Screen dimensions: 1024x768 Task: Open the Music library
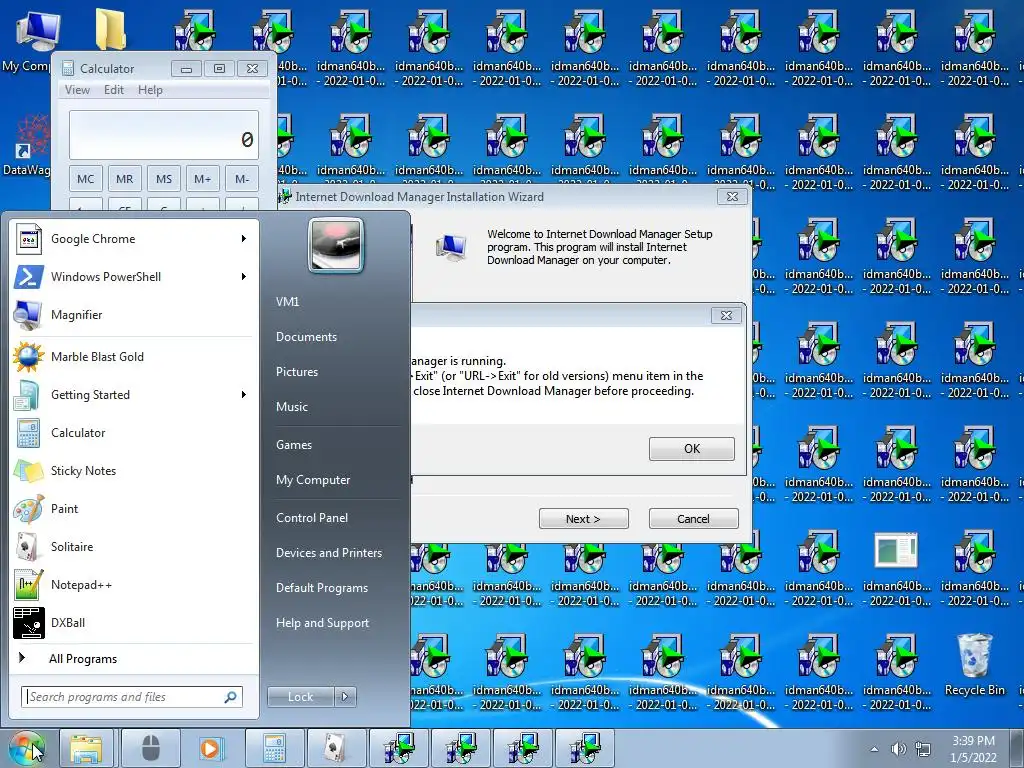(x=292, y=407)
